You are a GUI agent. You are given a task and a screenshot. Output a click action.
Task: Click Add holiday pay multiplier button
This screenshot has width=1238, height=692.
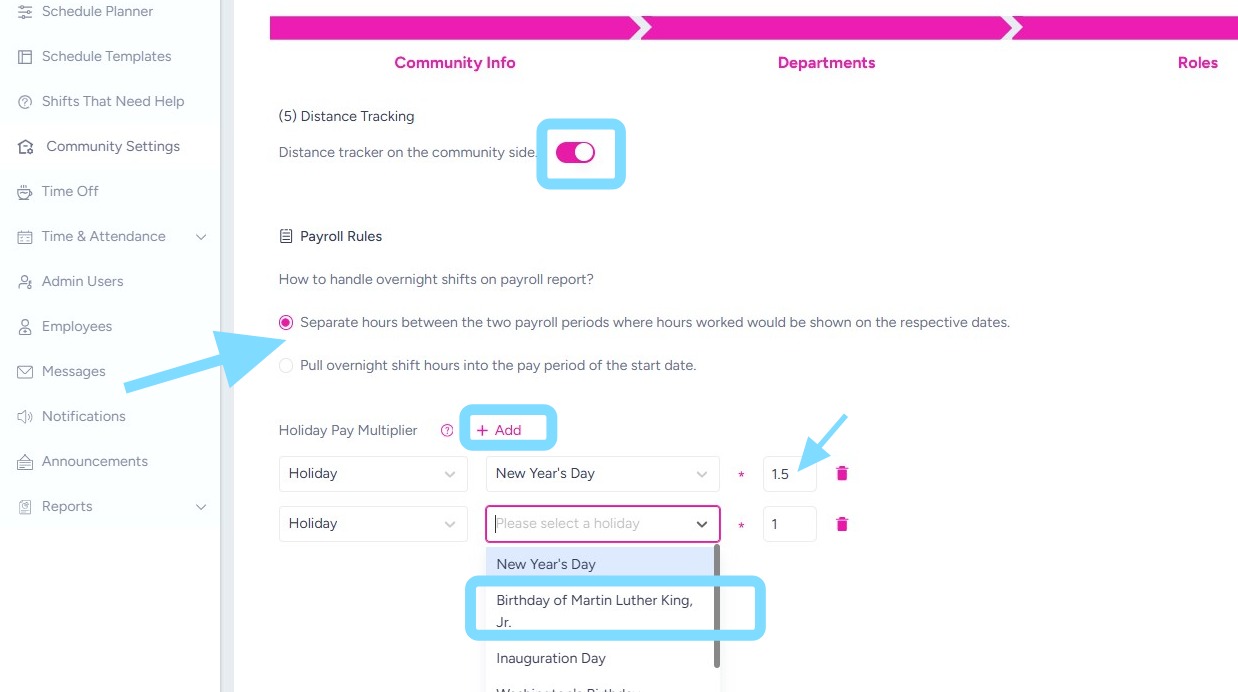point(499,430)
